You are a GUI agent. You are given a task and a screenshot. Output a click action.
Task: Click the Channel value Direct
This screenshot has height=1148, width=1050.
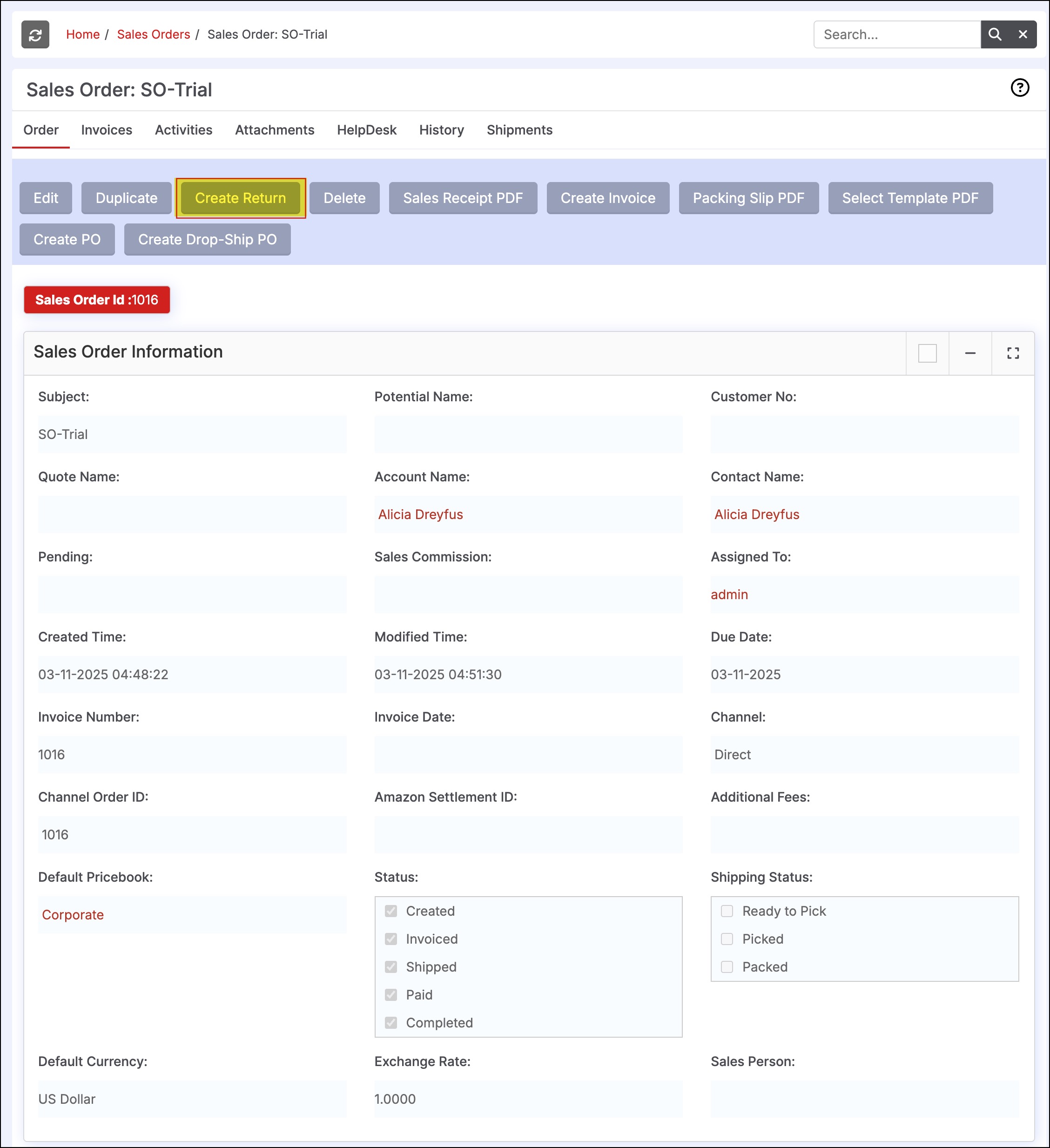click(732, 755)
